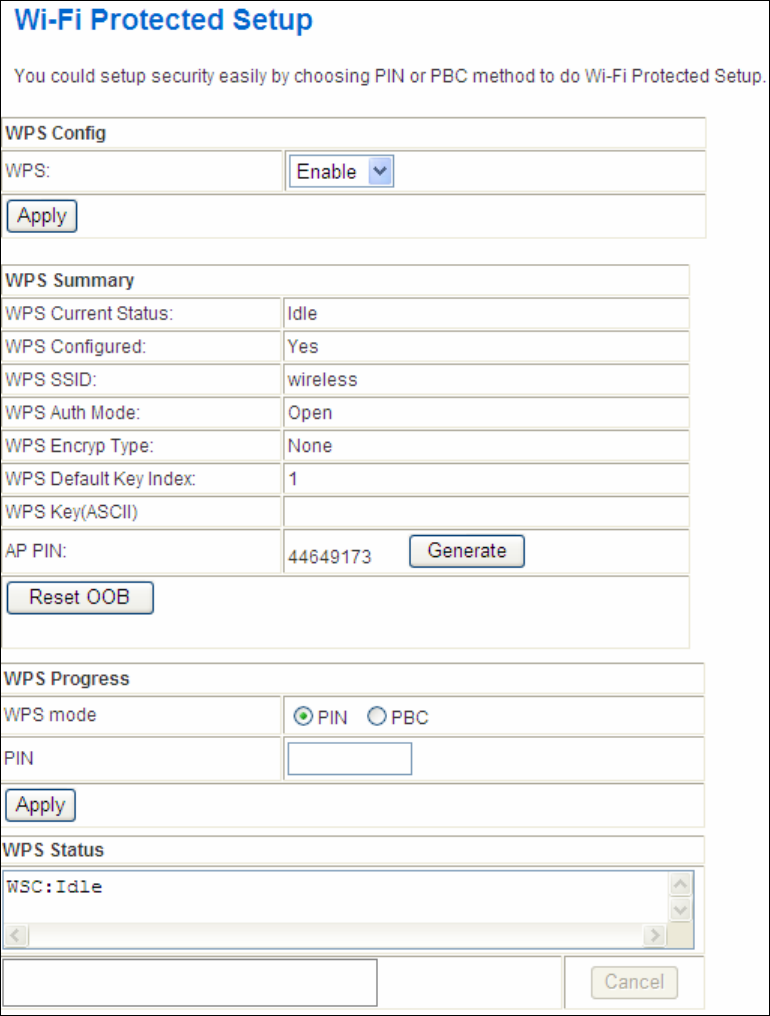Viewport: 770px width, 1016px height.
Task: Click the WPS Configured value Yes
Action: [x=303, y=347]
